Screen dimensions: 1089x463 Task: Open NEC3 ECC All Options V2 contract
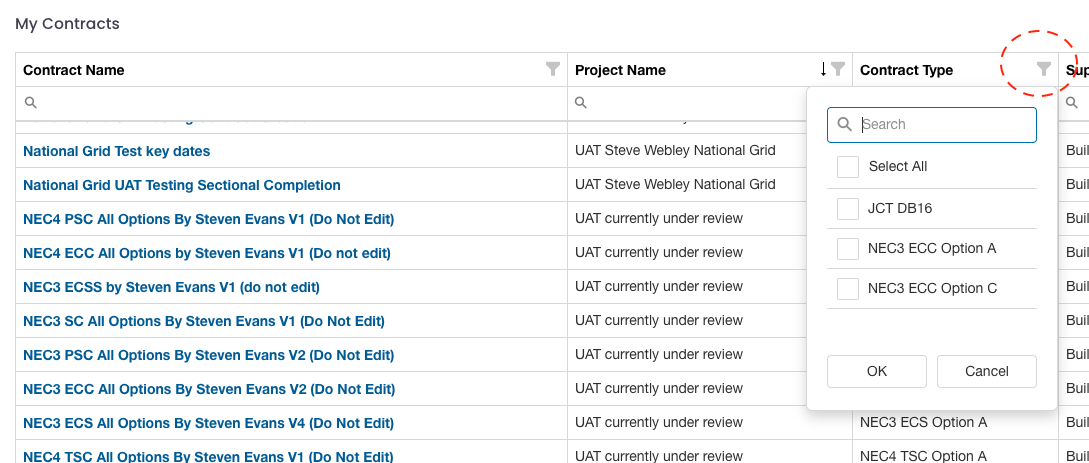point(209,389)
